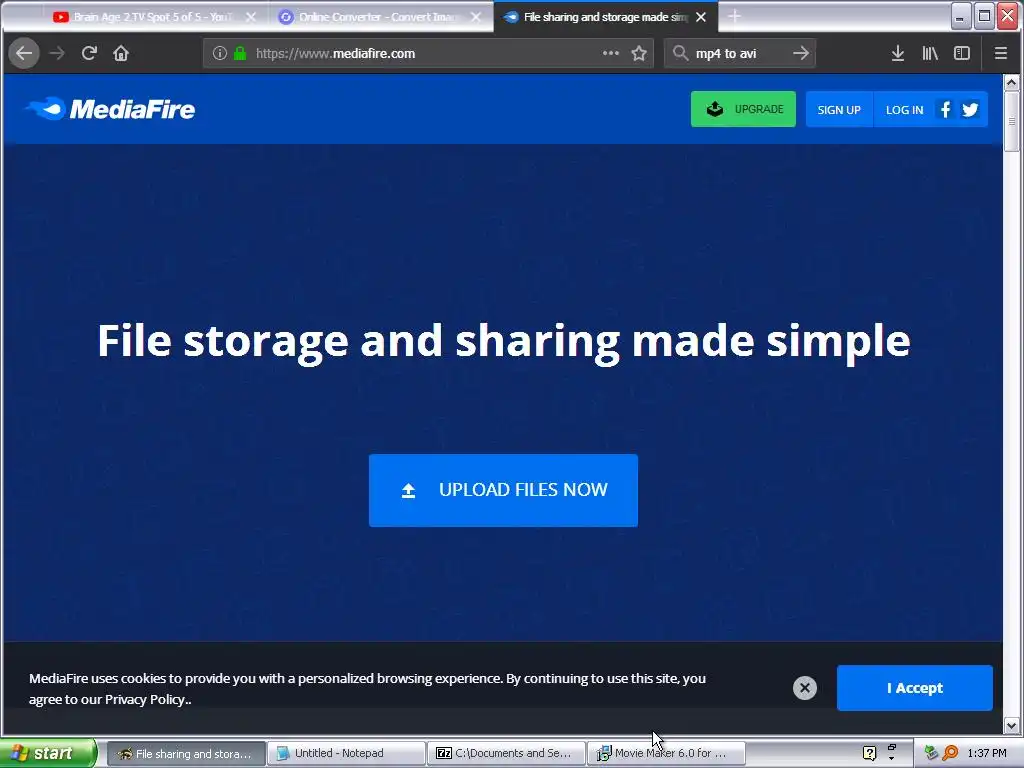Click UPLOAD FILES NOW button
The width and height of the screenshot is (1024, 768).
tap(503, 490)
